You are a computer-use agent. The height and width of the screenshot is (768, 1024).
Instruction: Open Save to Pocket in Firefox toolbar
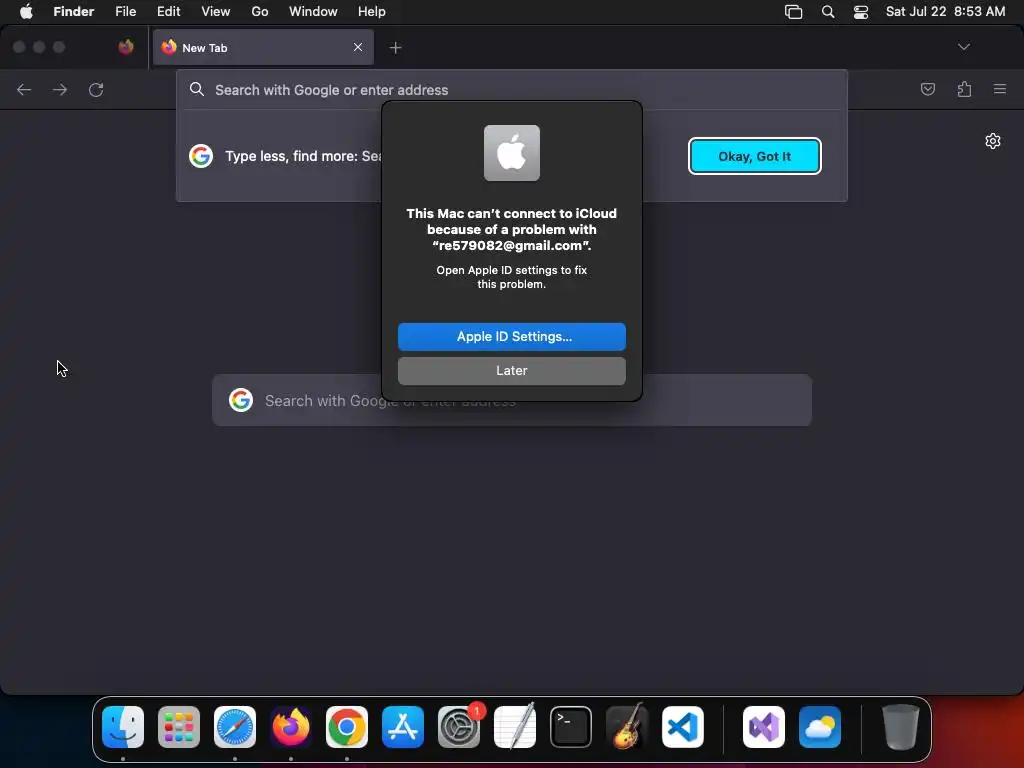(927, 89)
